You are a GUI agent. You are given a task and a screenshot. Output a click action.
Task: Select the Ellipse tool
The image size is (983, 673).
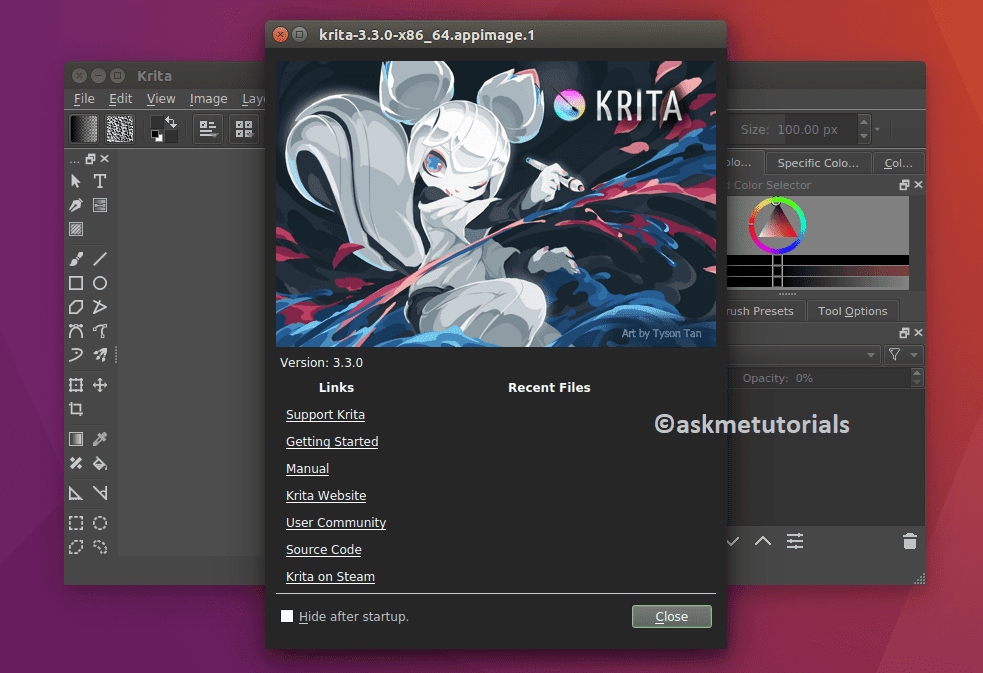tap(100, 283)
